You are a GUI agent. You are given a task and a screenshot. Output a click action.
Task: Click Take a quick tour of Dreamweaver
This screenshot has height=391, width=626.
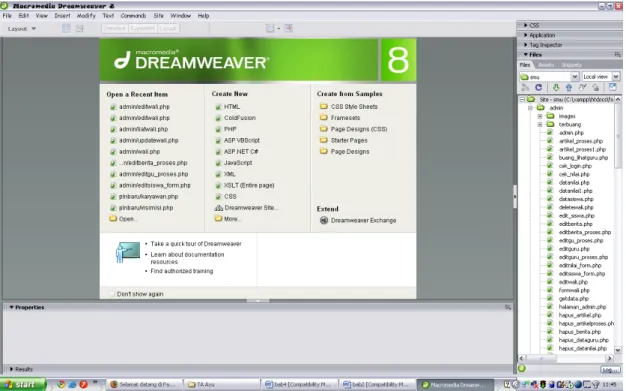(196, 244)
